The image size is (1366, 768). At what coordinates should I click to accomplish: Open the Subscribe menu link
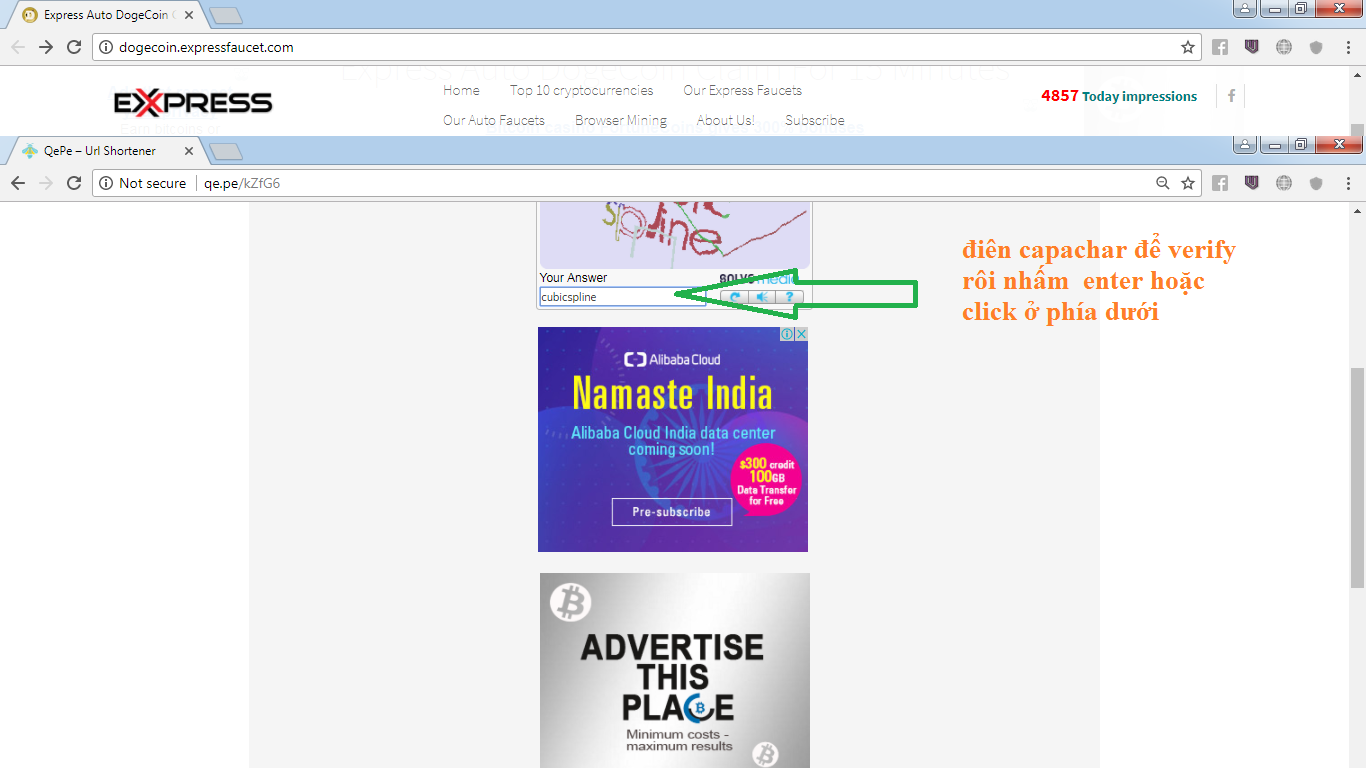pyautogui.click(x=815, y=120)
